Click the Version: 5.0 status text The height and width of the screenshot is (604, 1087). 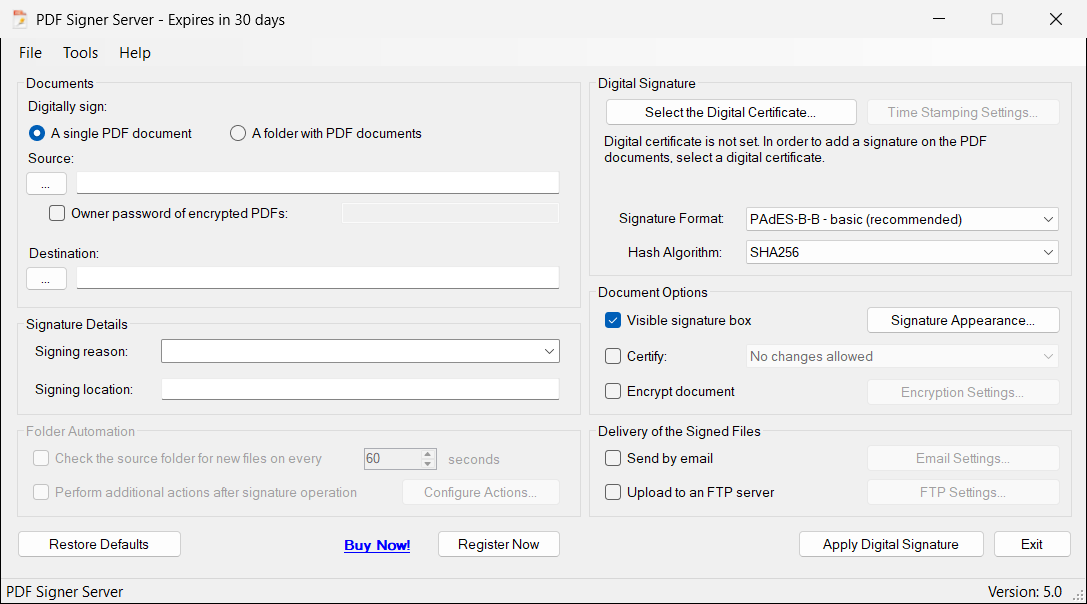[x=1025, y=592]
